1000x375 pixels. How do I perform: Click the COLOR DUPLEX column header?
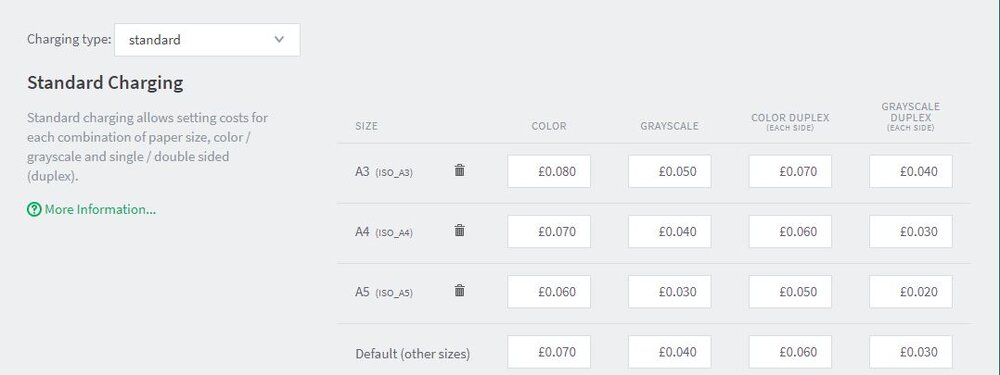[x=790, y=122]
